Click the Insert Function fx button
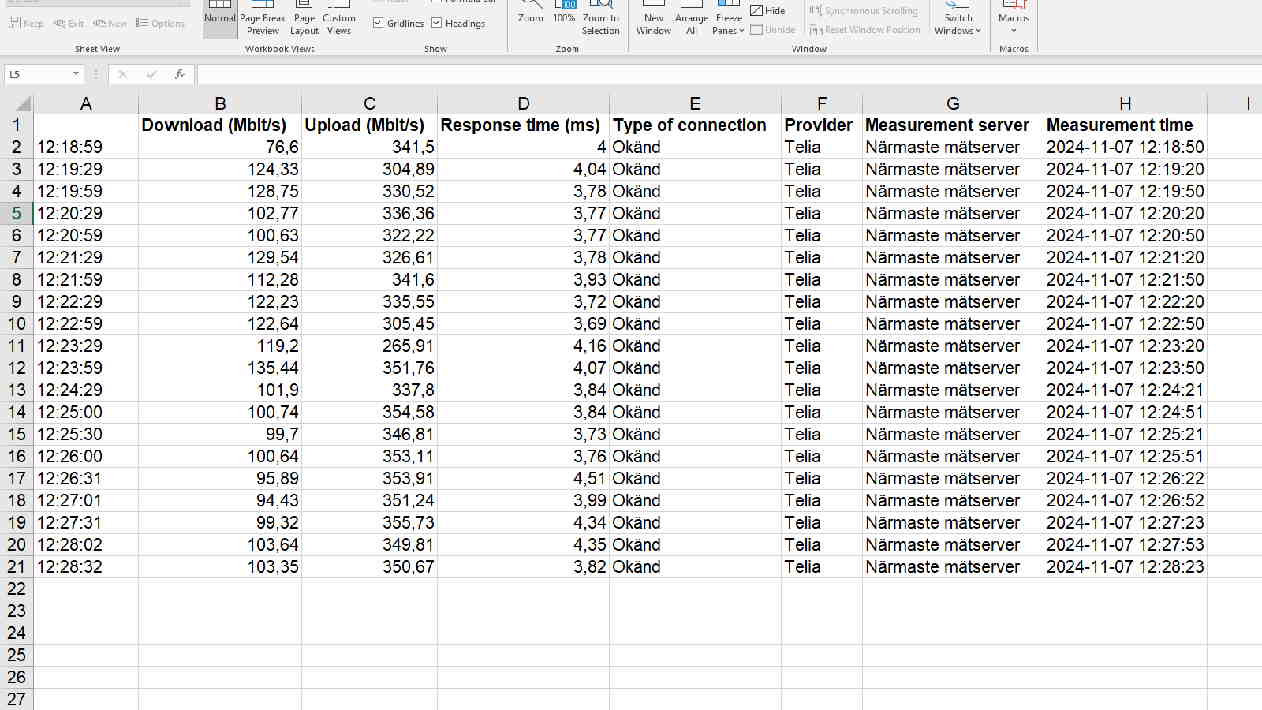Screen dimensions: 1262x710 (179, 73)
